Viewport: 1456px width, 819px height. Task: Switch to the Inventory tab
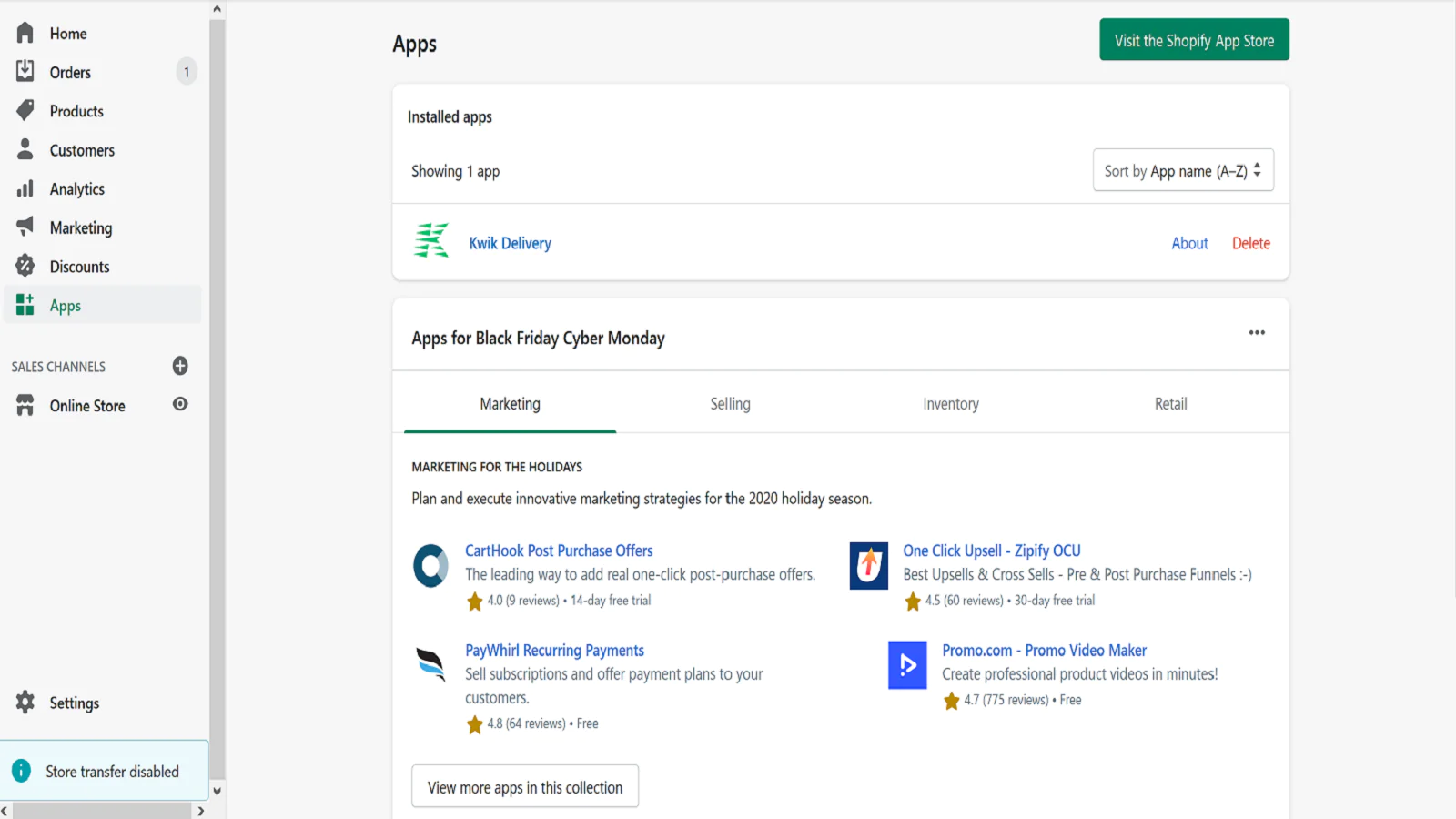point(950,404)
